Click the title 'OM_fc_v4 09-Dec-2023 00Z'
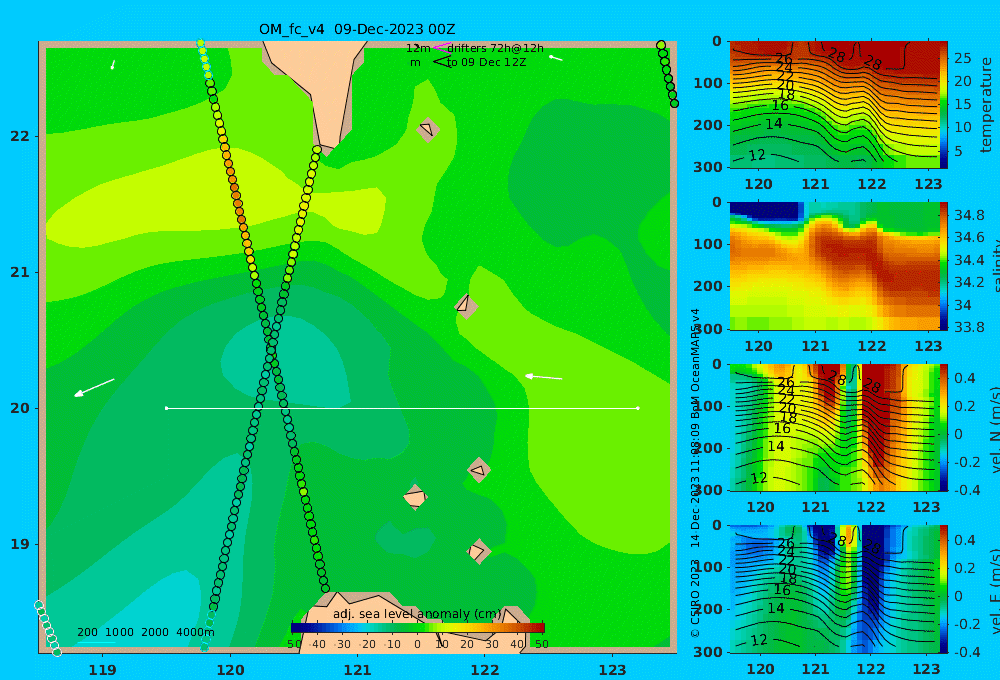The image size is (1000, 680). point(357,29)
